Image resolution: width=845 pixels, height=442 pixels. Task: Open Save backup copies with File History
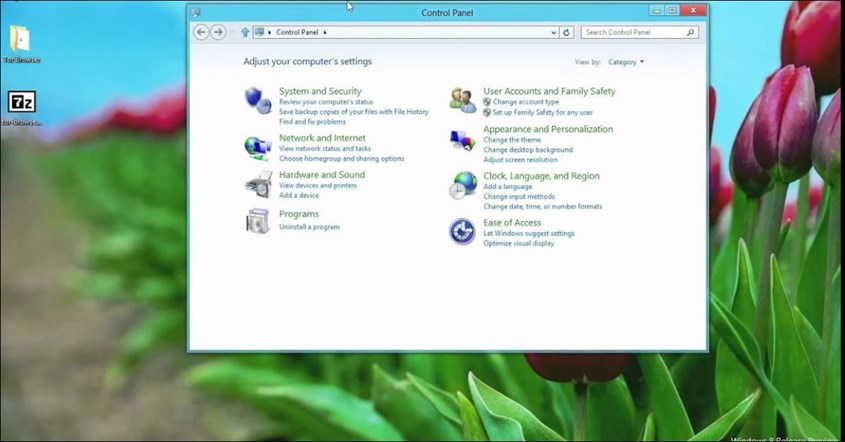pos(354,112)
